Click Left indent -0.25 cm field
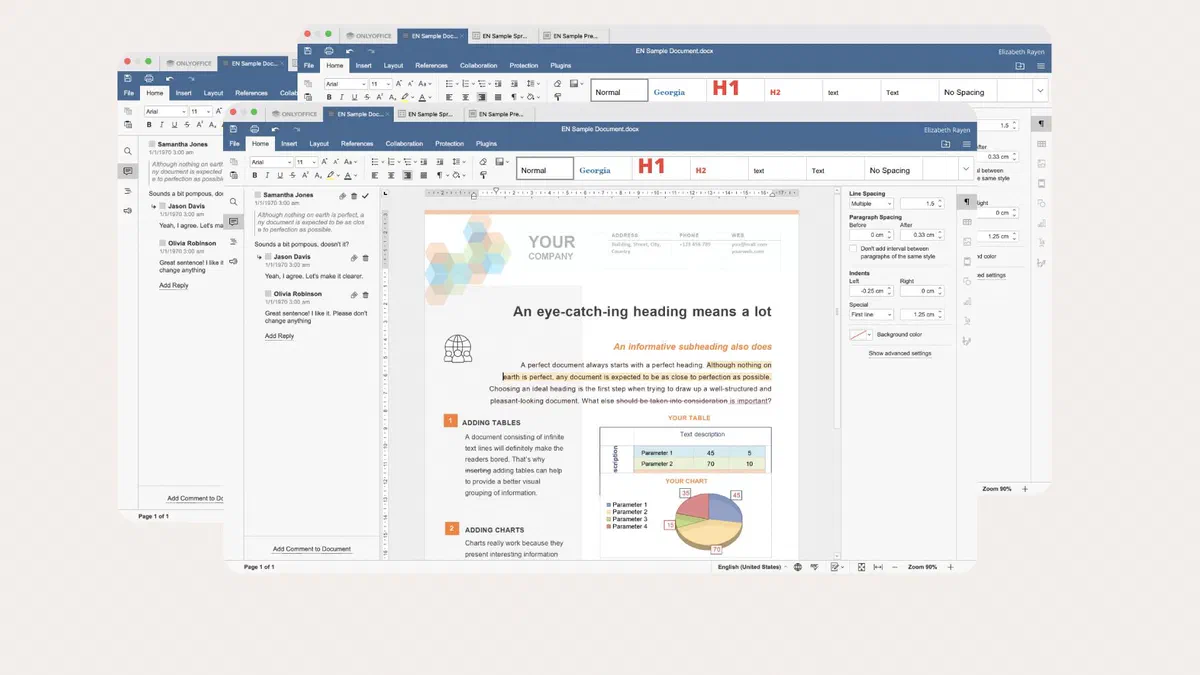This screenshot has height=675, width=1200. pos(872,291)
